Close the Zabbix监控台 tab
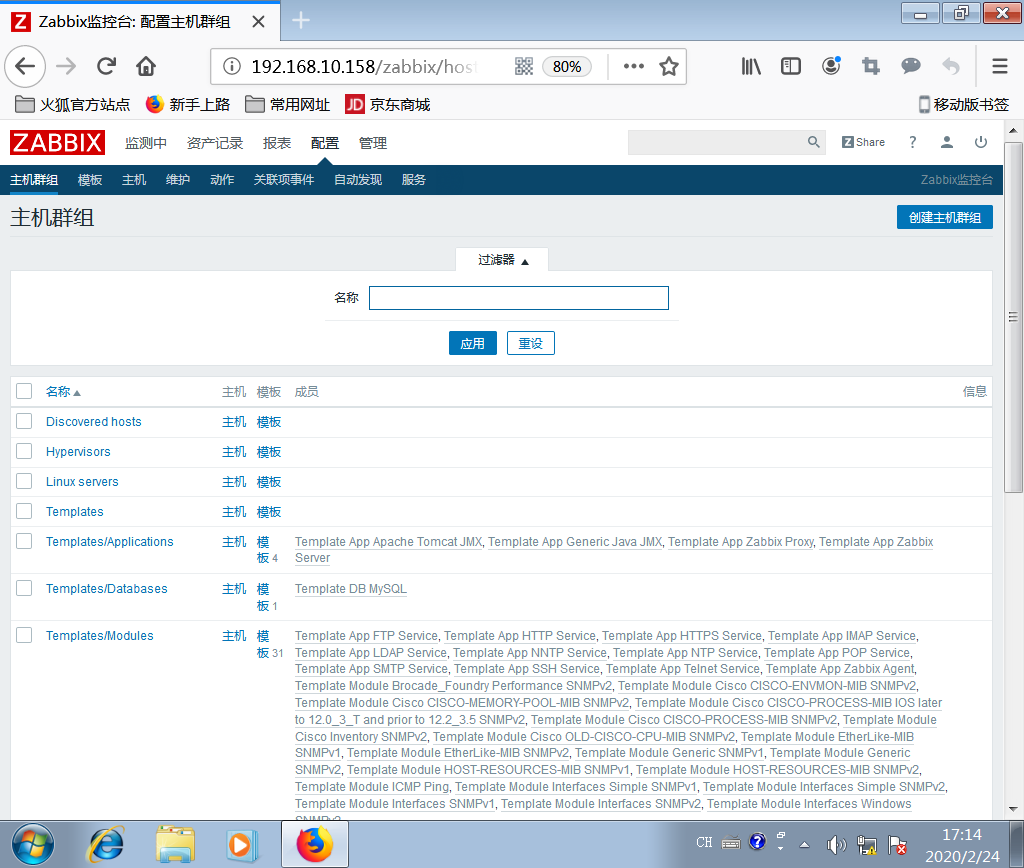This screenshot has height=868, width=1024. pos(259,22)
